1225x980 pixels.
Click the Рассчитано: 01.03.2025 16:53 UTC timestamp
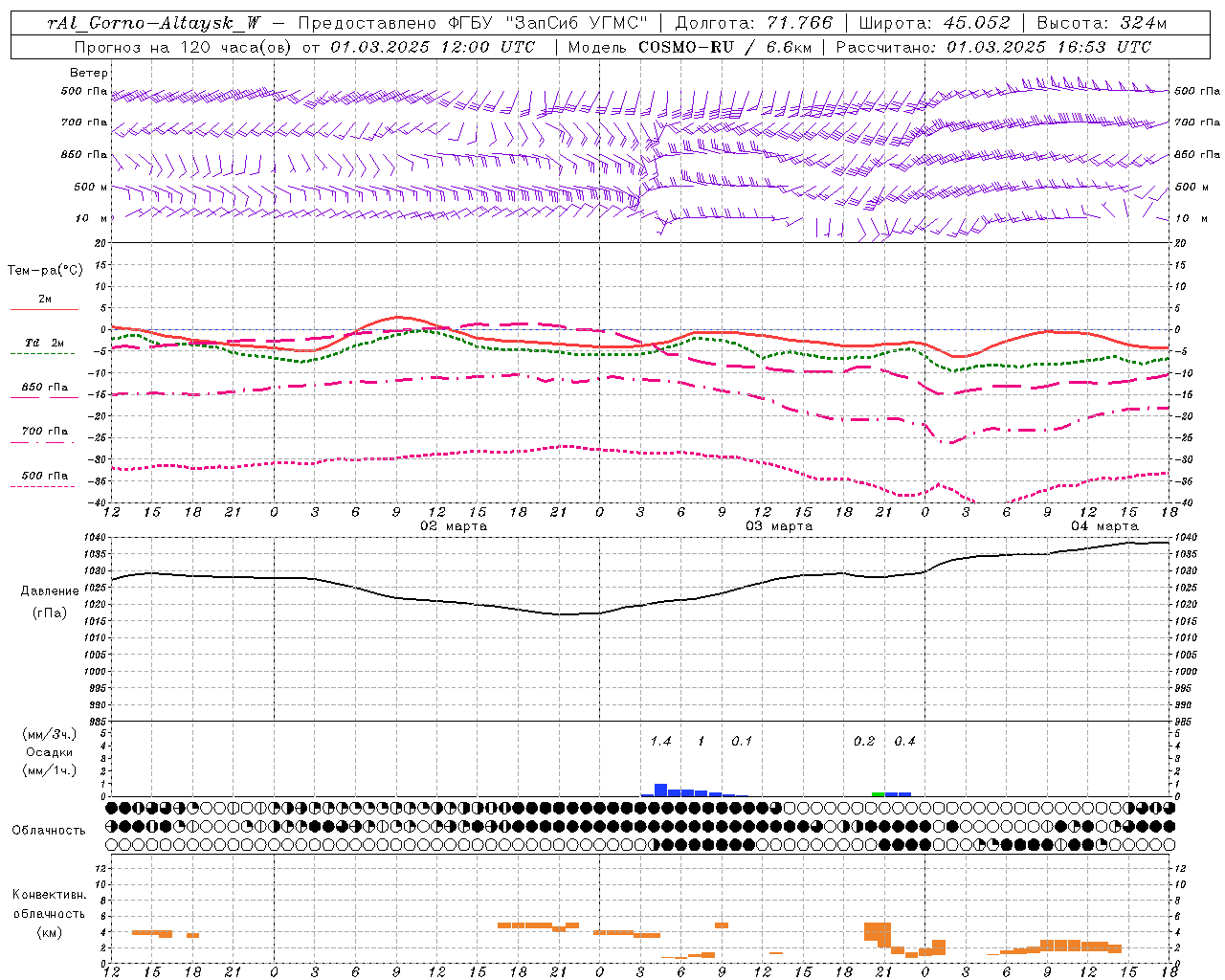coord(993,47)
